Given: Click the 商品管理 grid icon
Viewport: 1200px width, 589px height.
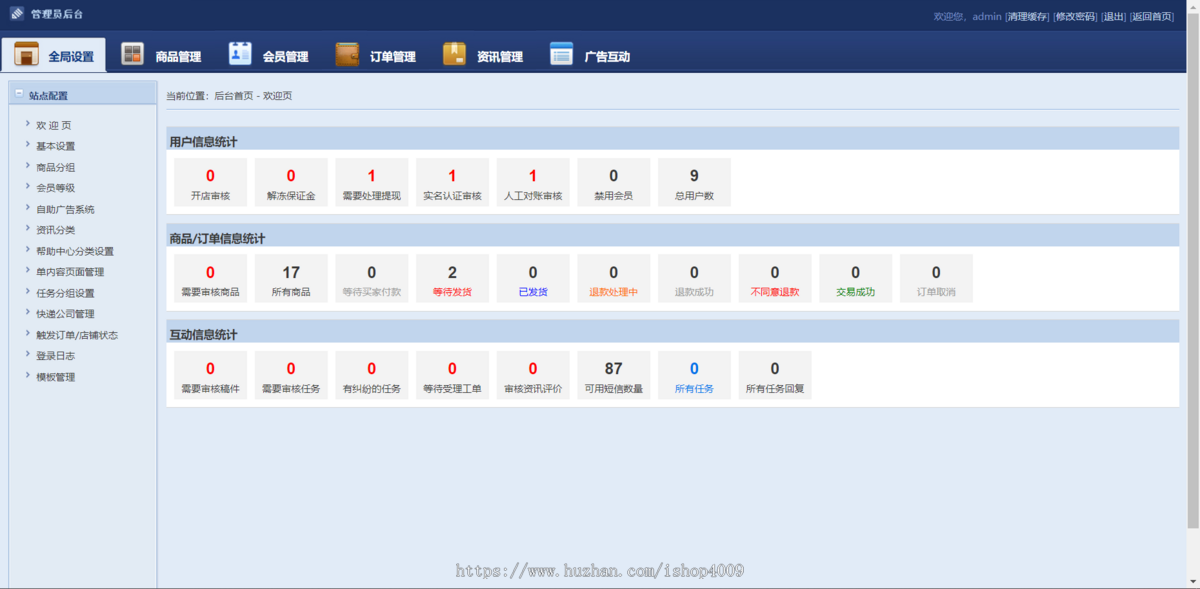Looking at the screenshot, I should (132, 54).
